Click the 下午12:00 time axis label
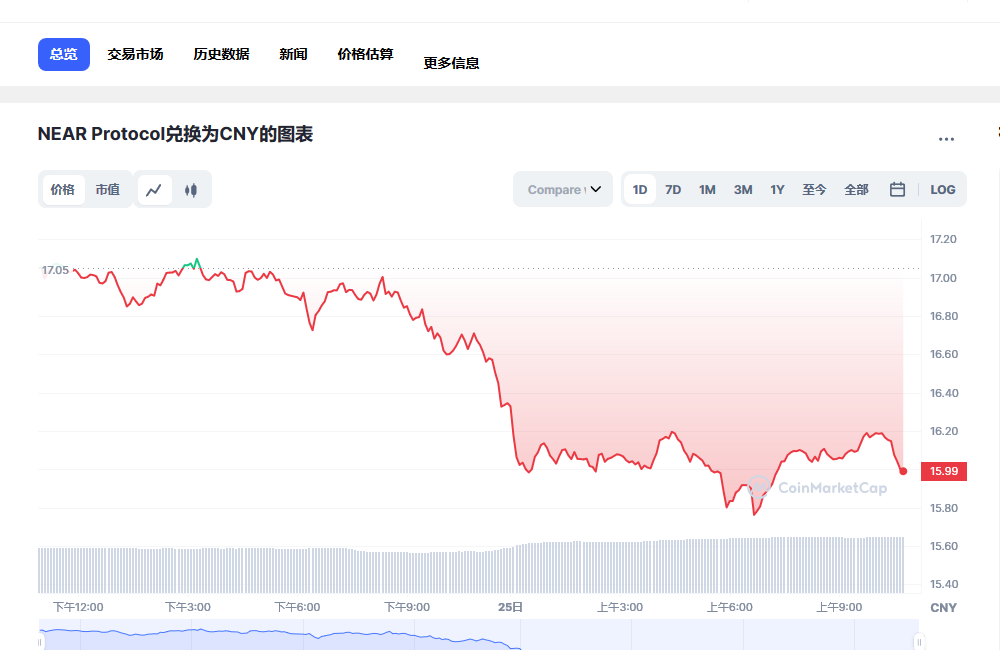This screenshot has height=650, width=1000. pyautogui.click(x=78, y=607)
